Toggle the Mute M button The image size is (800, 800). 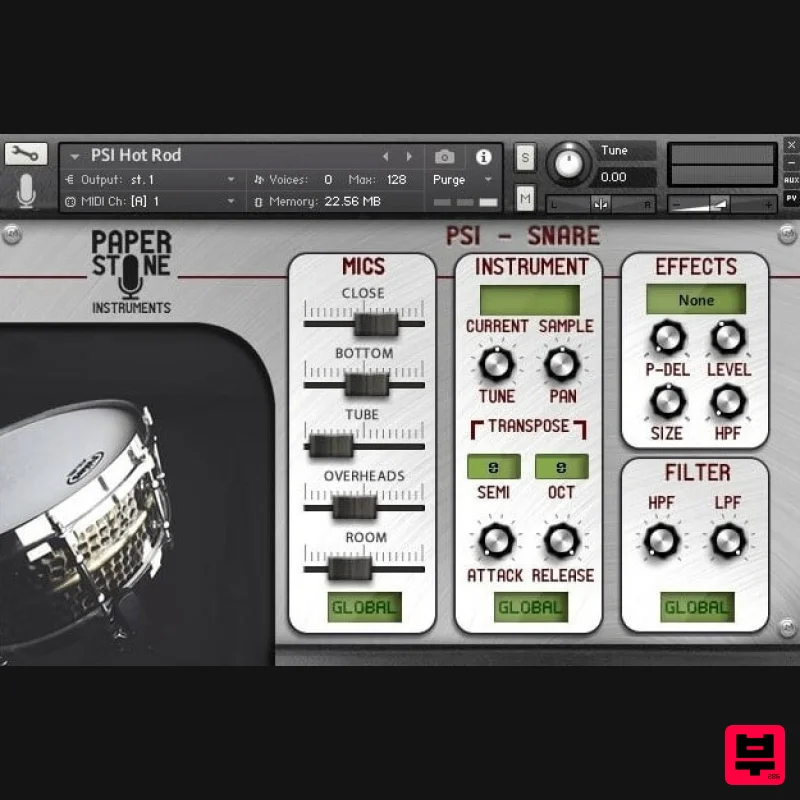(525, 198)
